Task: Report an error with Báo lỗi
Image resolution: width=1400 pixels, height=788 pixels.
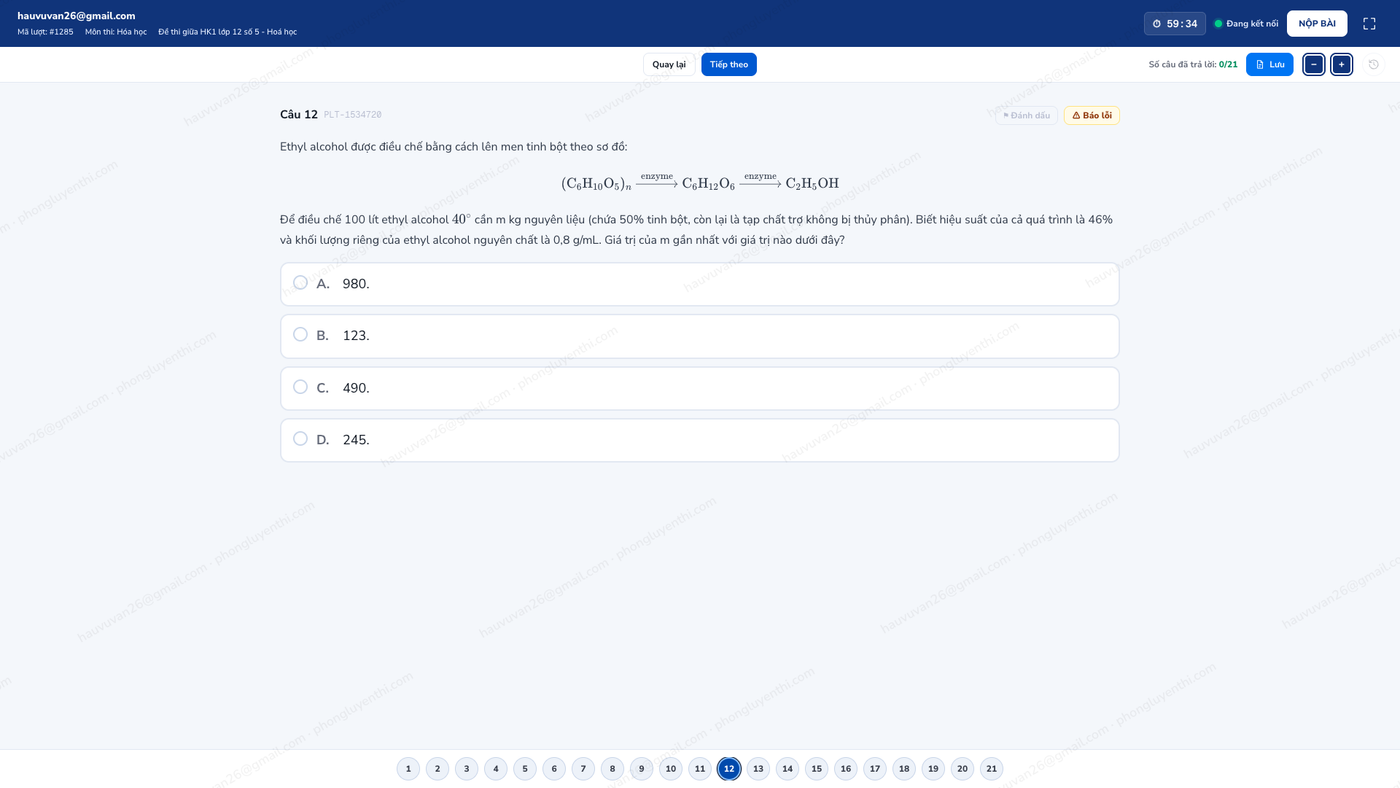Action: [x=1092, y=116]
